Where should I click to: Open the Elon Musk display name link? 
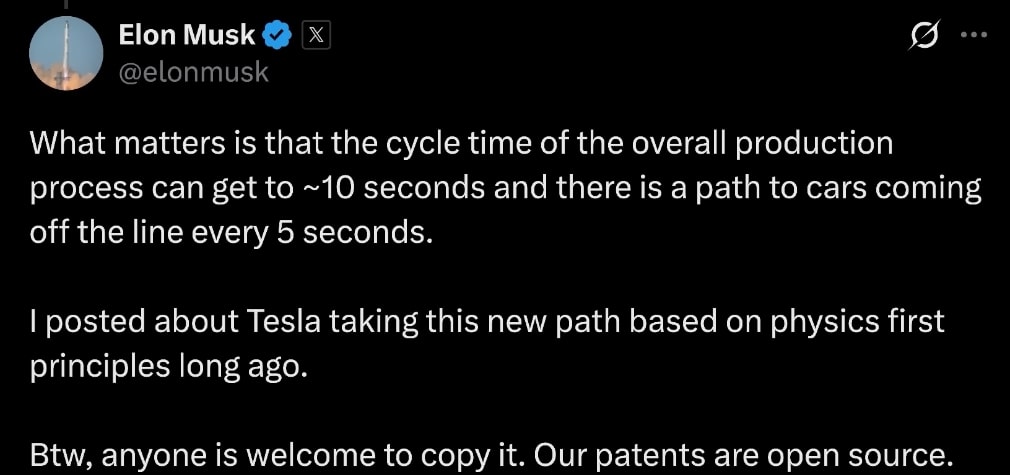point(187,37)
